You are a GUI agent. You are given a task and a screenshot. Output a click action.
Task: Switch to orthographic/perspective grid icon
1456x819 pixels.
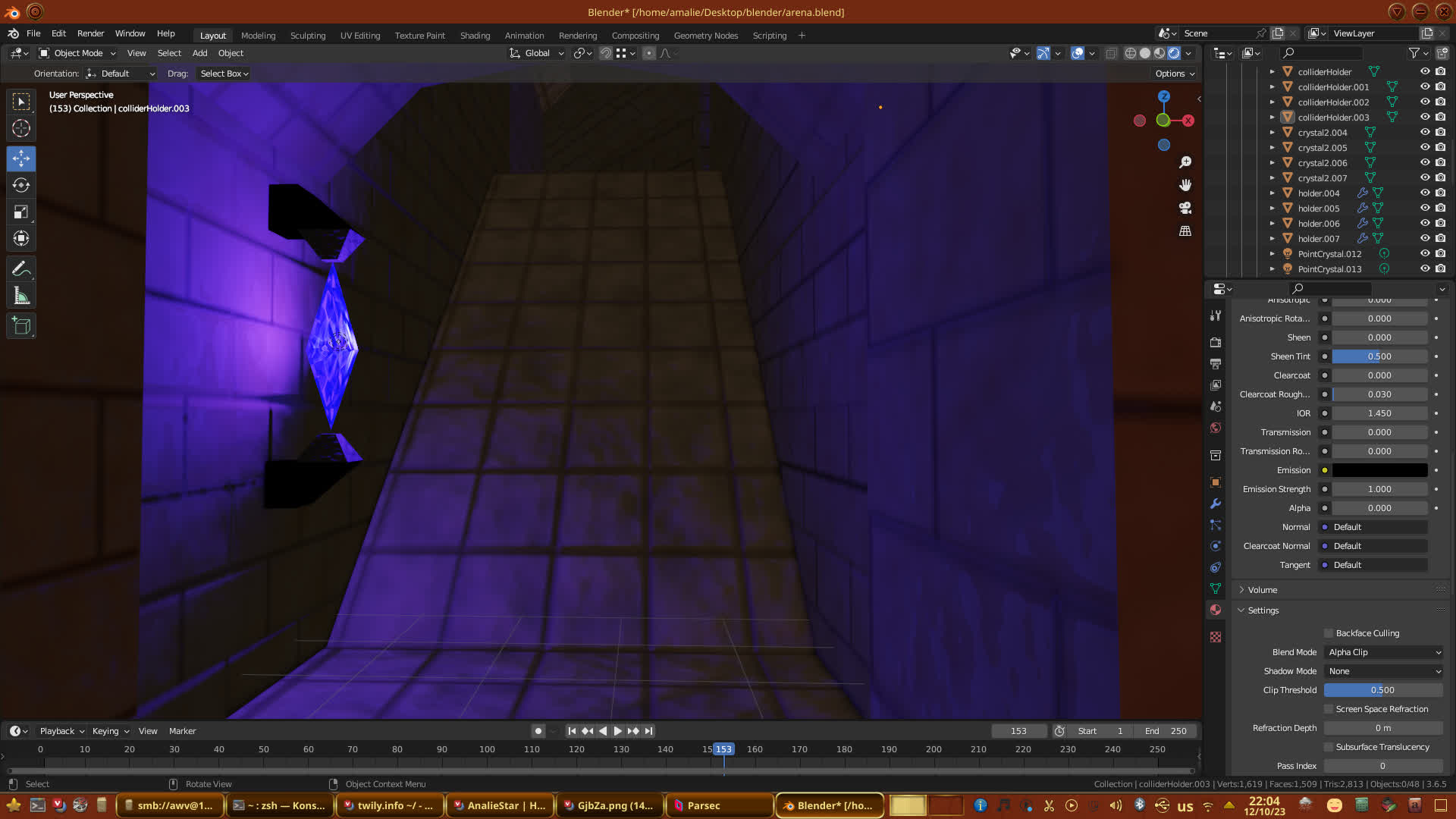tap(1185, 231)
